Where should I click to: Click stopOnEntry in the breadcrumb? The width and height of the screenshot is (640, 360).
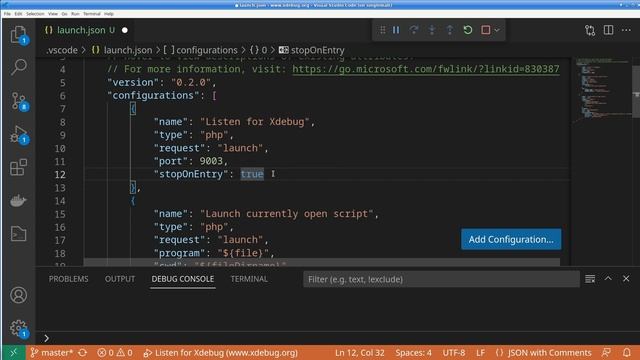tap(318, 50)
